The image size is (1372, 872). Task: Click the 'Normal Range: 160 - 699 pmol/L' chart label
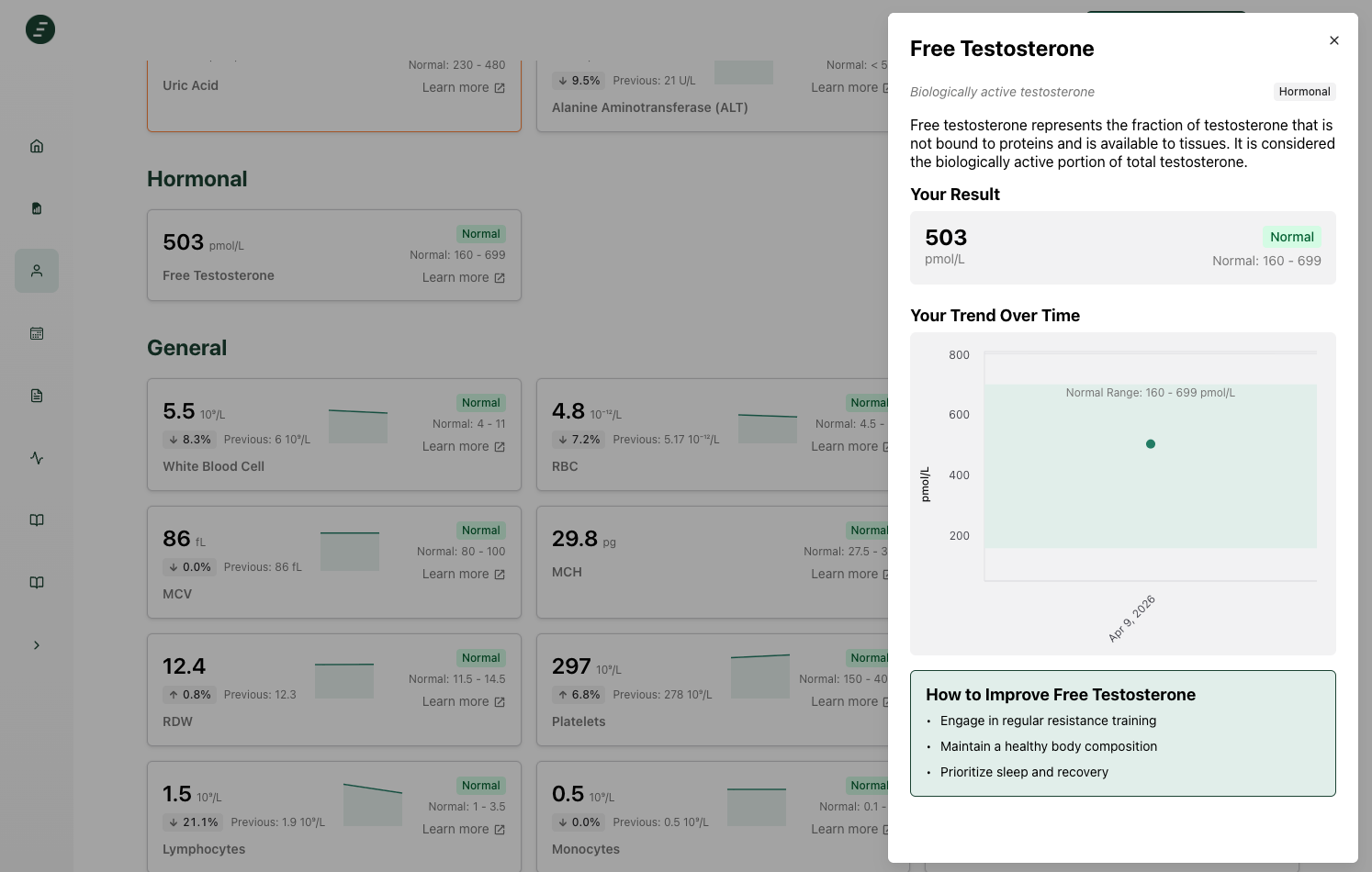point(1150,393)
